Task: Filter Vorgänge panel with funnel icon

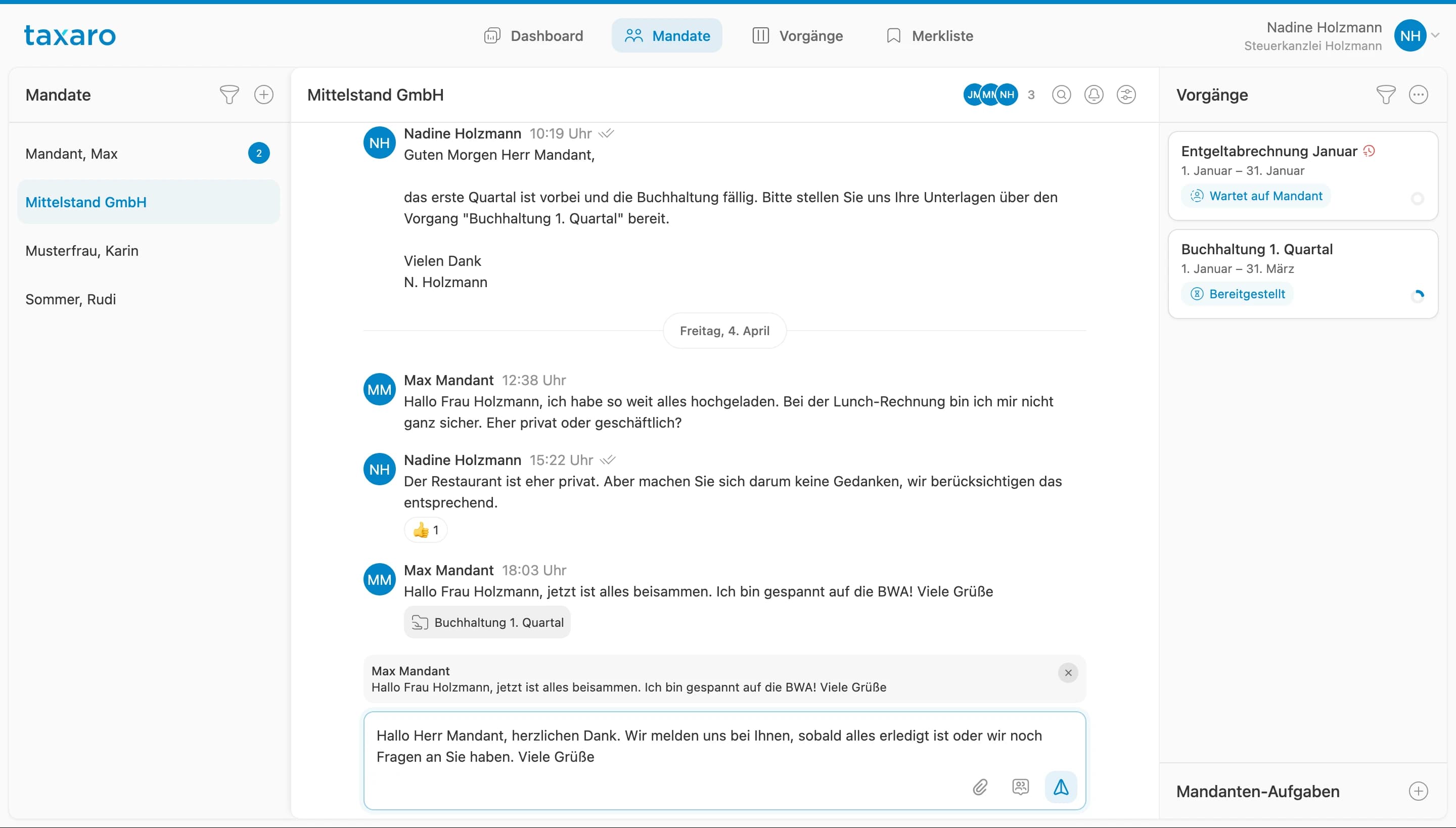Action: [x=1386, y=95]
